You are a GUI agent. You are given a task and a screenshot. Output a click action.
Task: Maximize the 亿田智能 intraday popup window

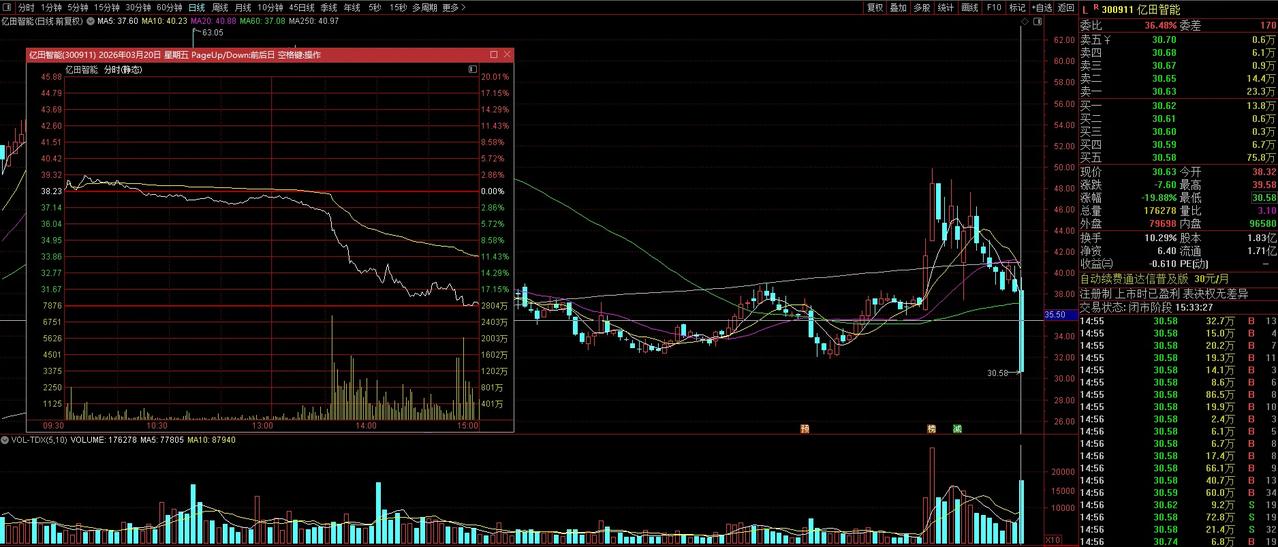493,55
